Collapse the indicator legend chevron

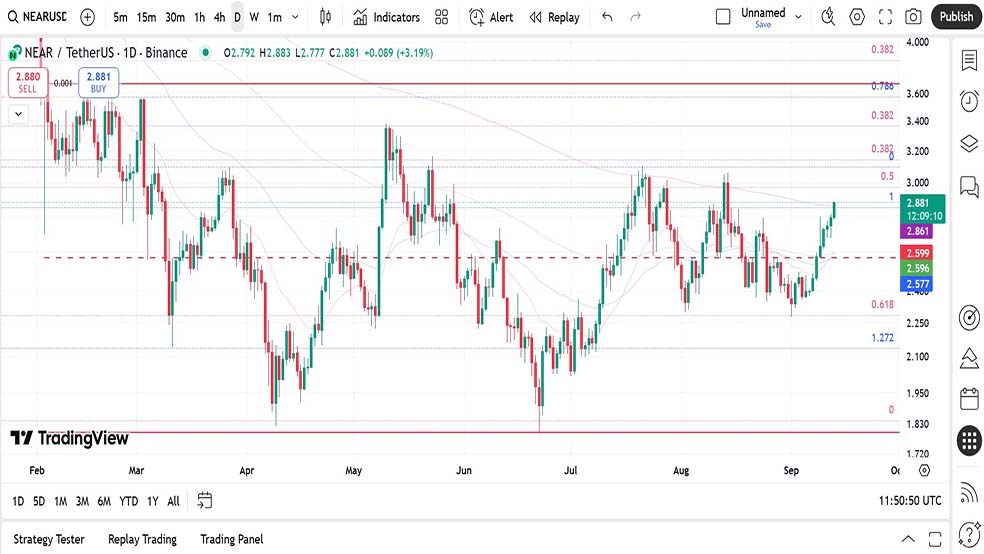pyautogui.click(x=19, y=114)
